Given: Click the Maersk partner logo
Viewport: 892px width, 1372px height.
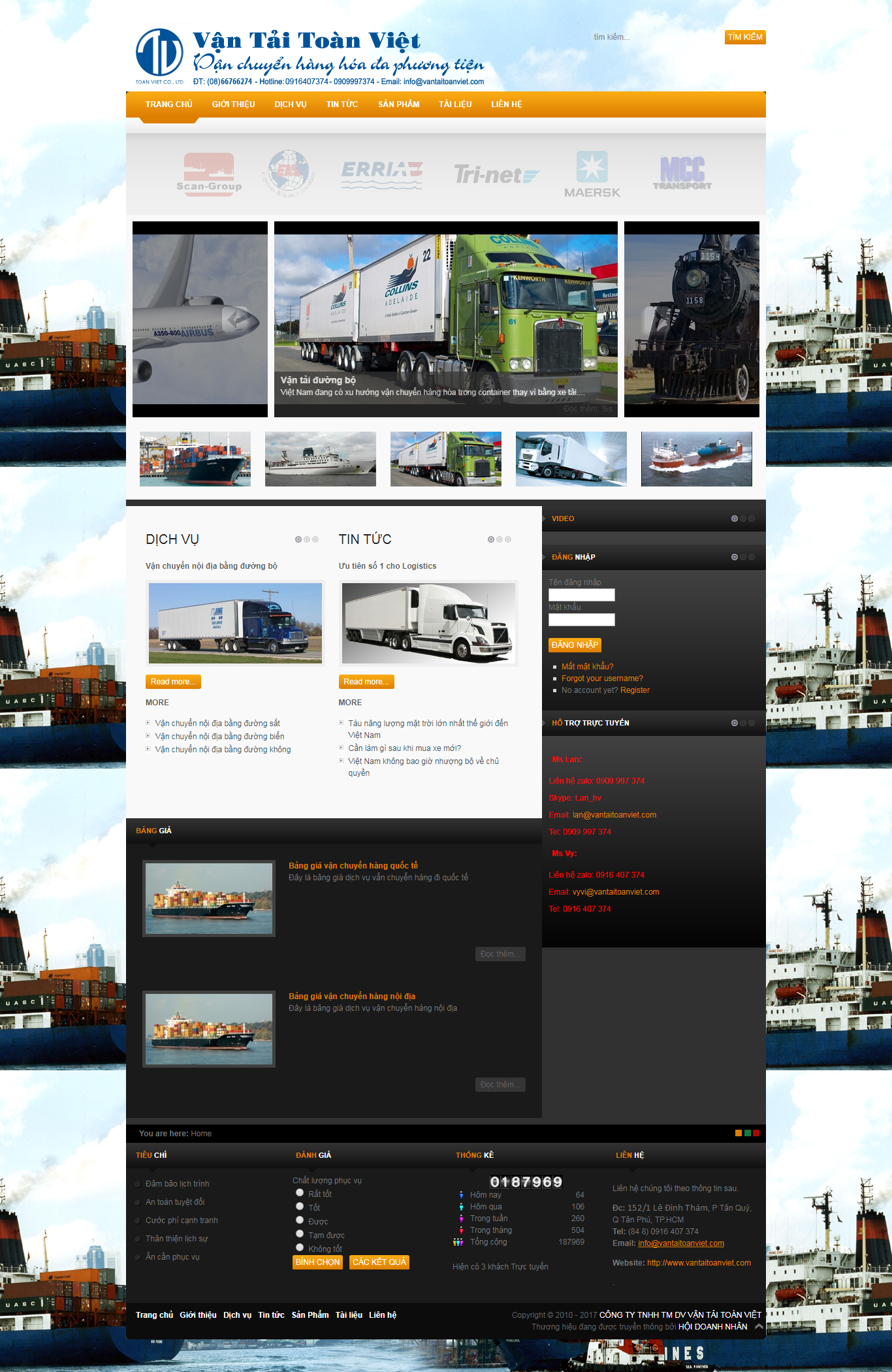Looking at the screenshot, I should point(592,174).
